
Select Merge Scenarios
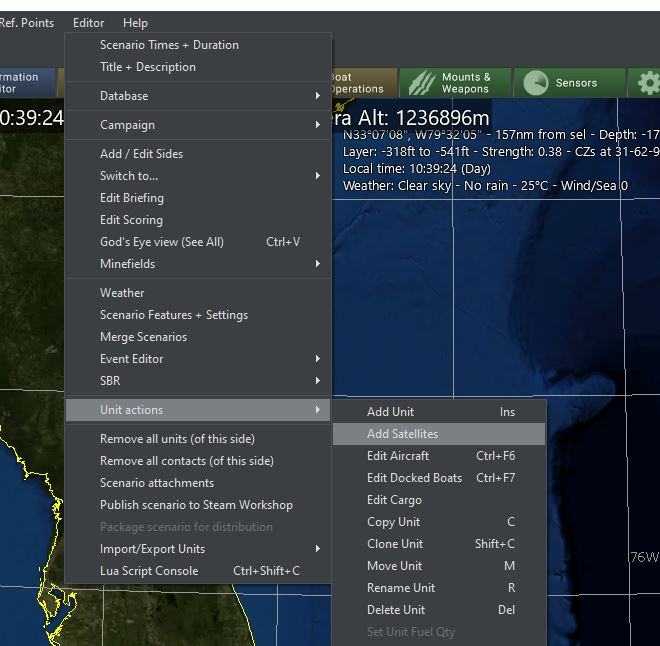click(x=198, y=337)
